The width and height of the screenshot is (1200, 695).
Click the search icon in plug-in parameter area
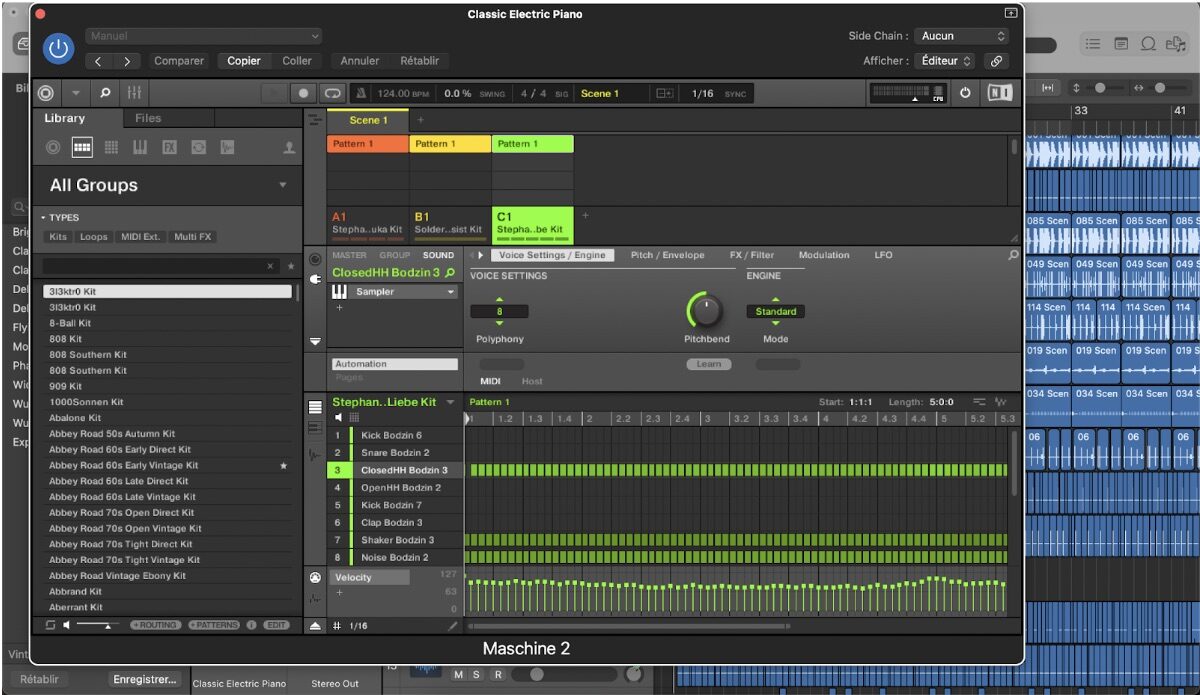1012,256
